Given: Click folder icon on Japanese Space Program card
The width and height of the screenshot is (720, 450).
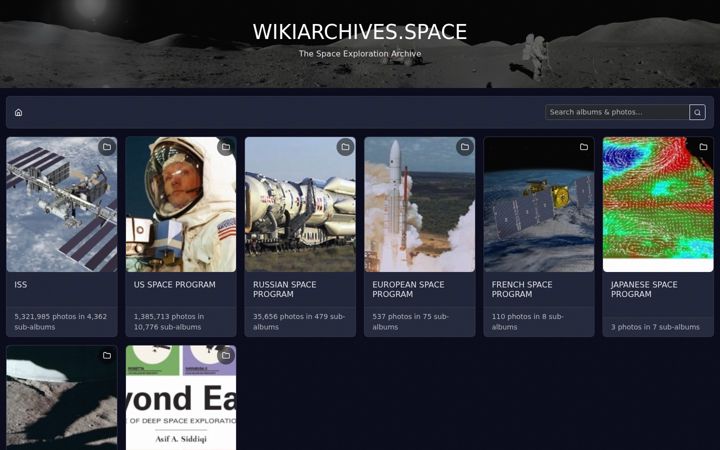Looking at the screenshot, I should [703, 147].
